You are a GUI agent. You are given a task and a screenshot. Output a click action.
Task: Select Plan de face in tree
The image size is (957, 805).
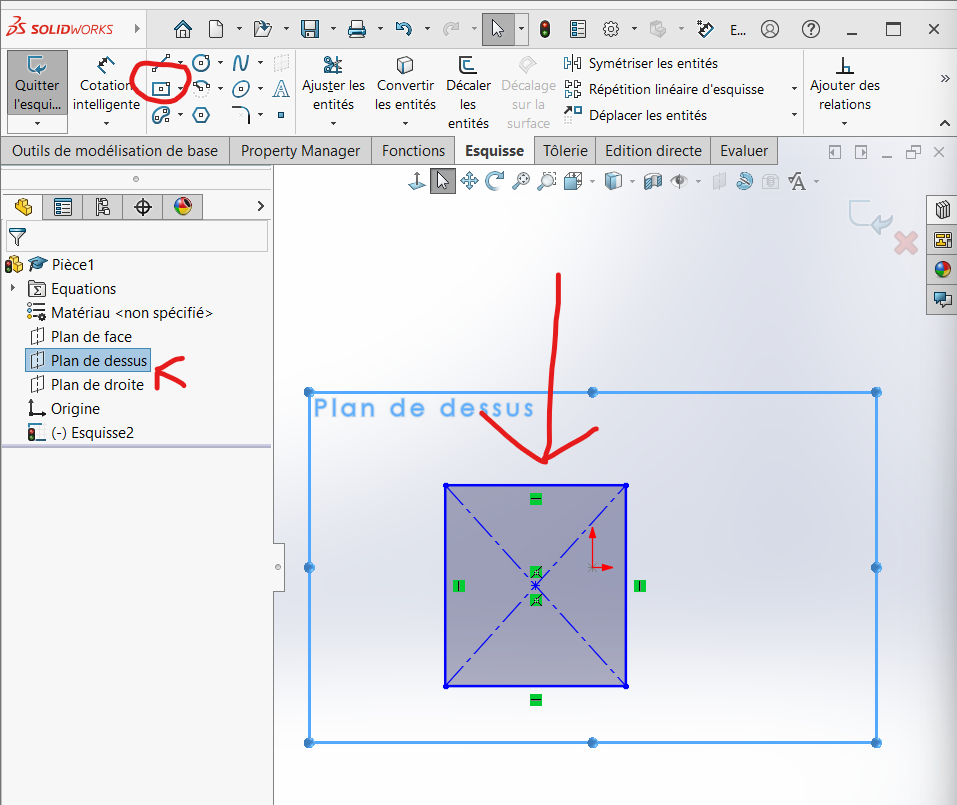click(x=91, y=336)
